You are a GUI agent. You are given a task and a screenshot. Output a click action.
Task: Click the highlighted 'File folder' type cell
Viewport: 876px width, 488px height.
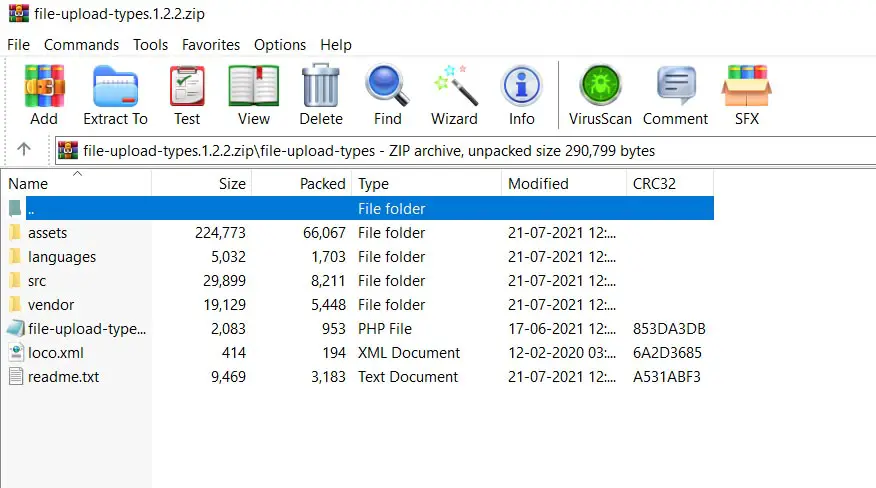click(392, 209)
